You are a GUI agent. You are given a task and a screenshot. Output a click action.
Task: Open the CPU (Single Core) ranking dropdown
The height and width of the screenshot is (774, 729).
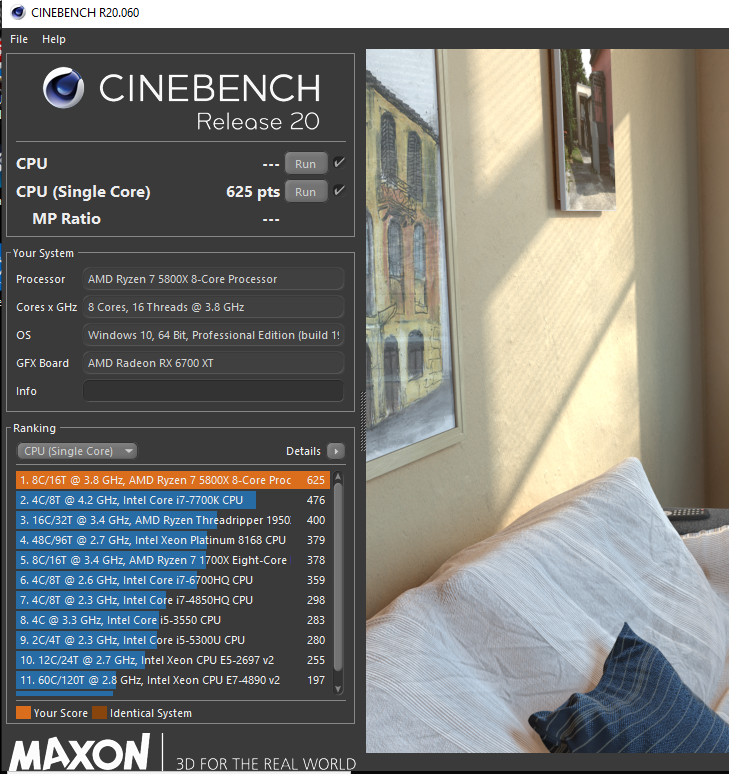[77, 451]
